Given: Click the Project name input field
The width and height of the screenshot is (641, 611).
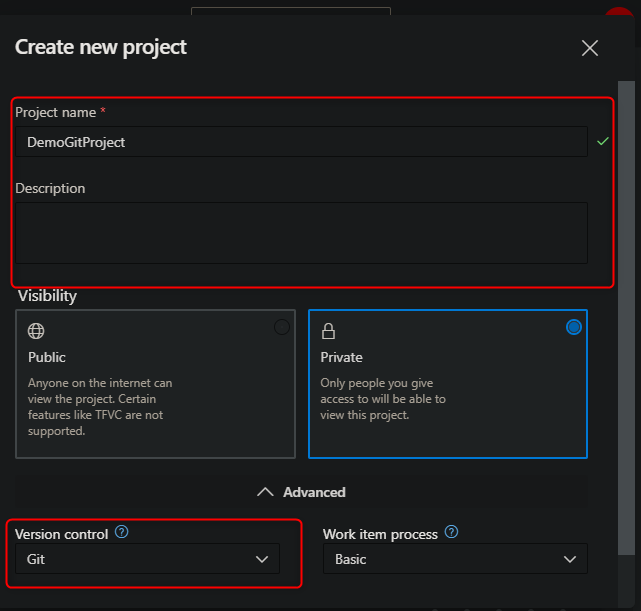Looking at the screenshot, I should click(x=300, y=142).
